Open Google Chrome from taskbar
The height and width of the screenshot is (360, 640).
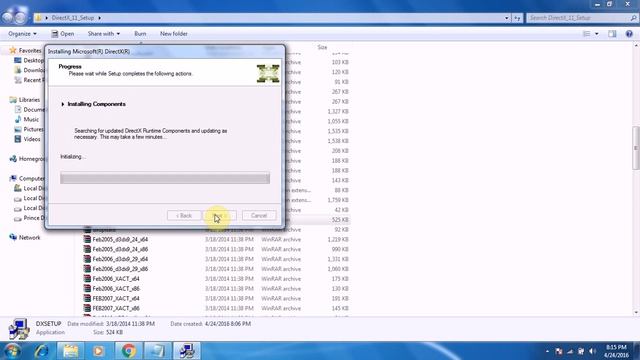pos(128,351)
